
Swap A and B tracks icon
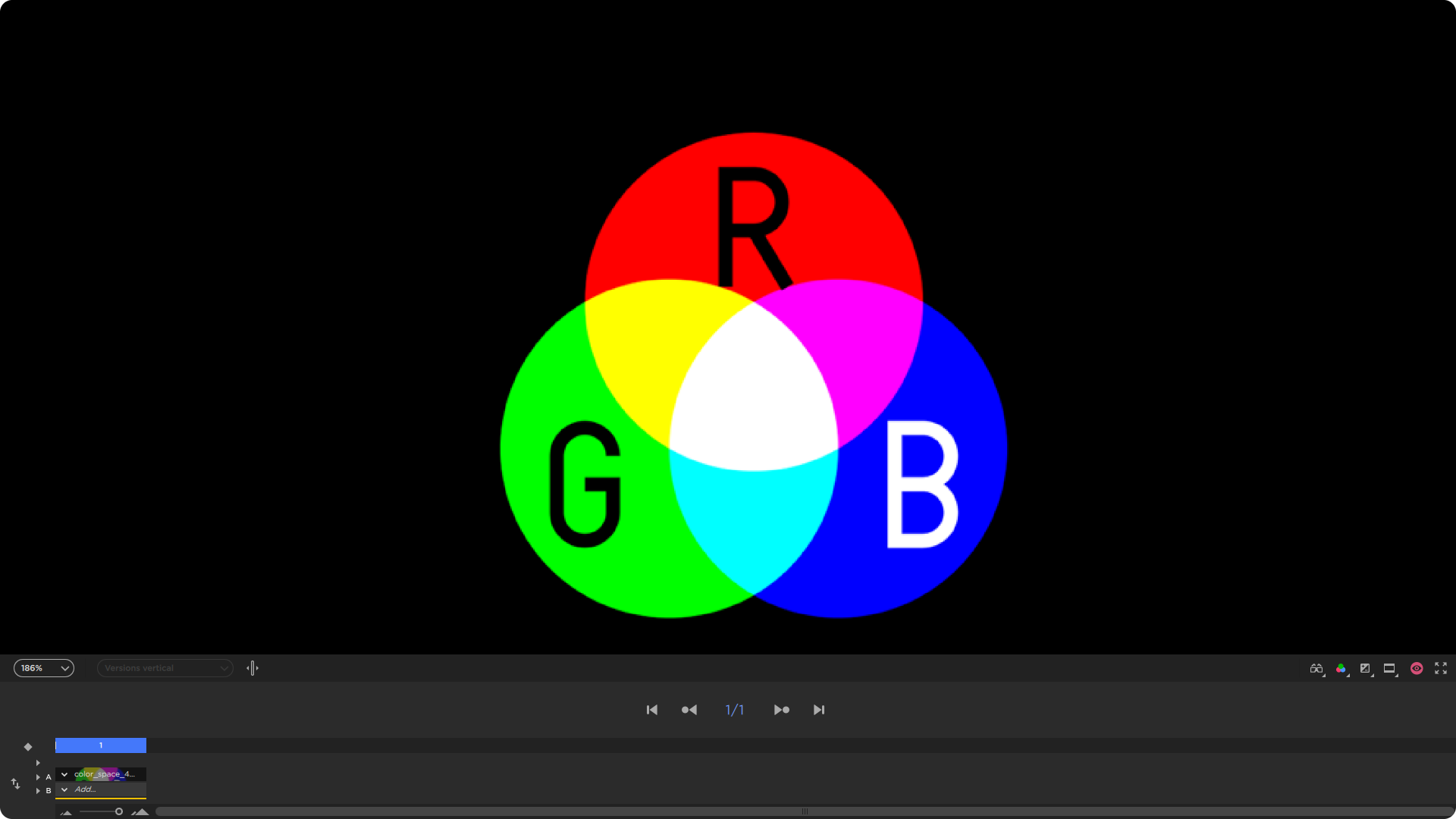15,783
